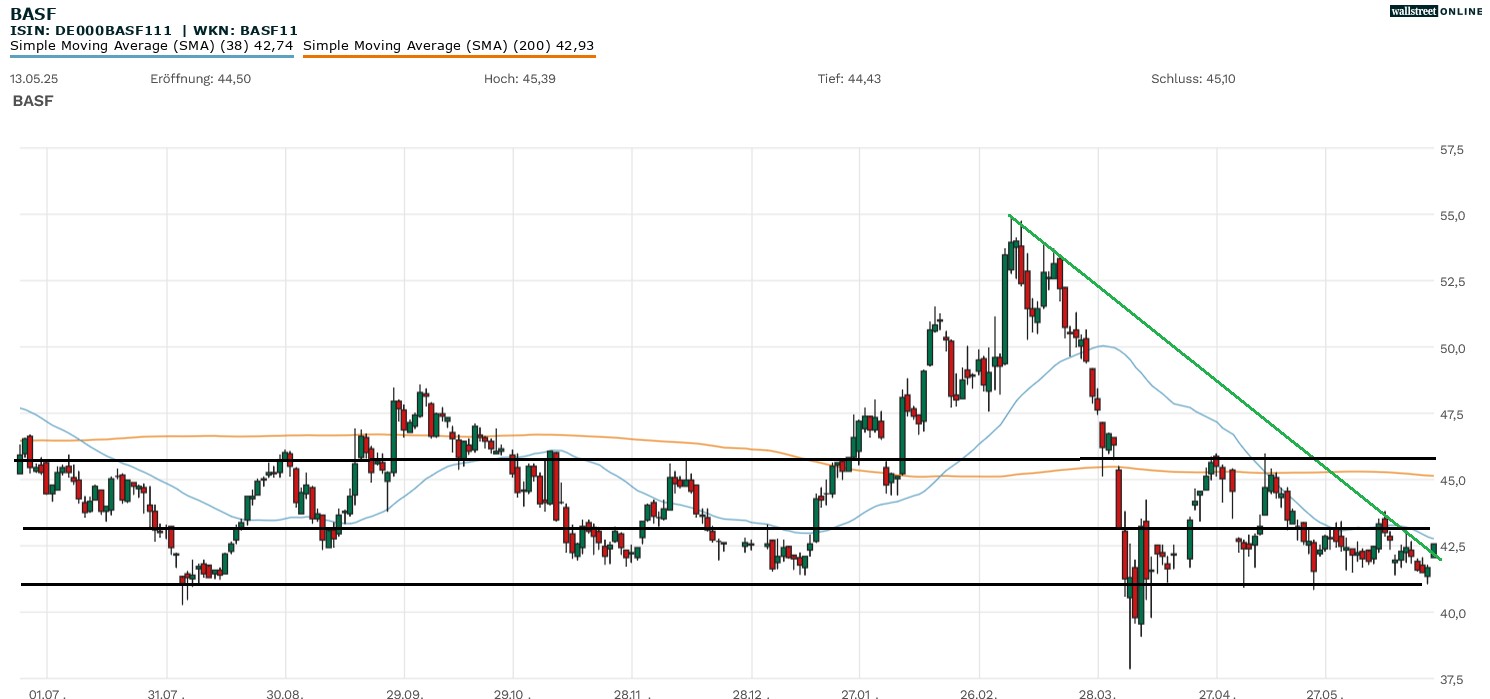Click the BASF chart title heading
The image size is (1490, 699).
pos(31,15)
